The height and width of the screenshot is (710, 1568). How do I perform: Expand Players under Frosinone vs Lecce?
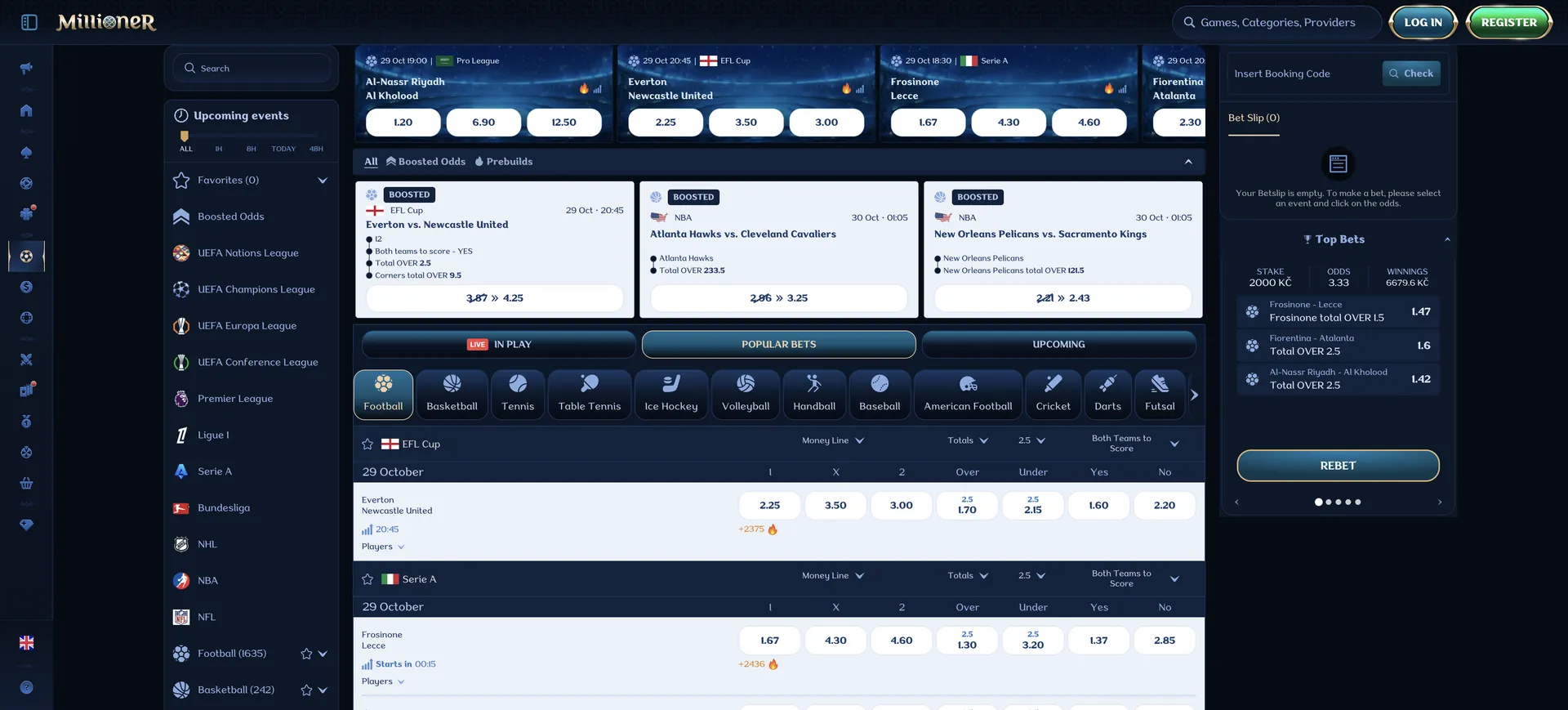(383, 681)
